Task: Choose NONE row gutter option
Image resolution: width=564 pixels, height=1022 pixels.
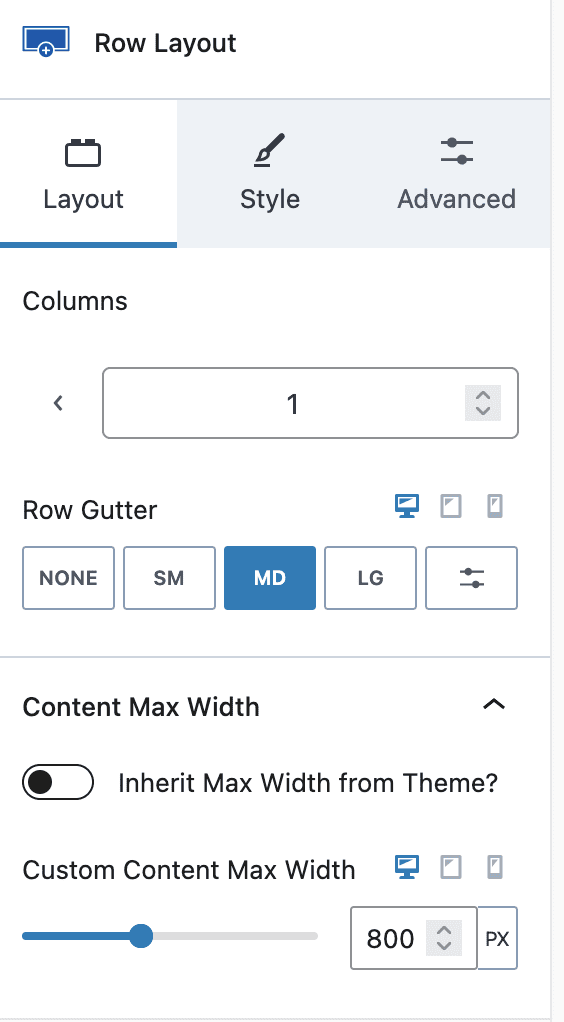Action: (x=68, y=578)
